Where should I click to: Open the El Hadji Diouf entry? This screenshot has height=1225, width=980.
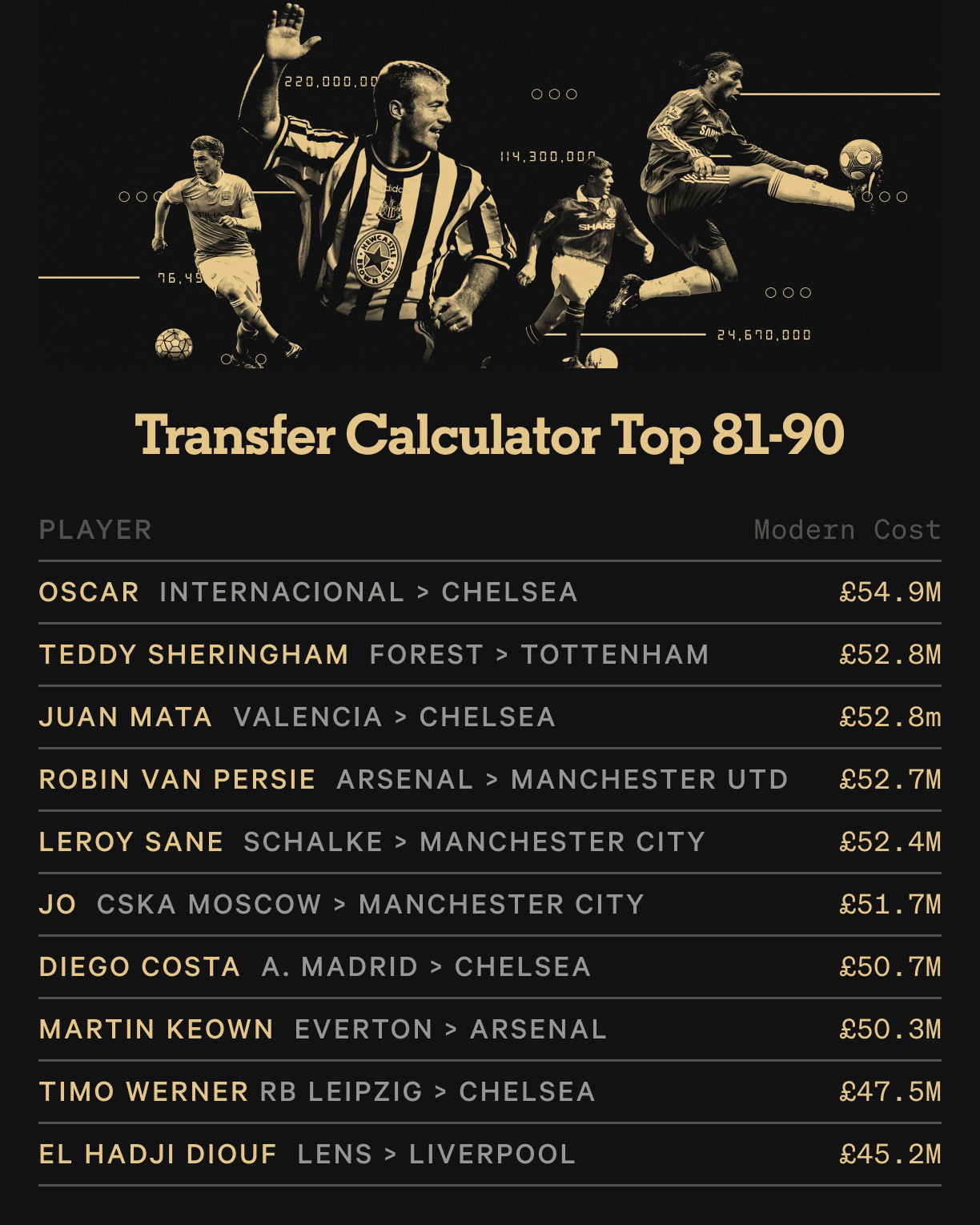click(158, 1155)
